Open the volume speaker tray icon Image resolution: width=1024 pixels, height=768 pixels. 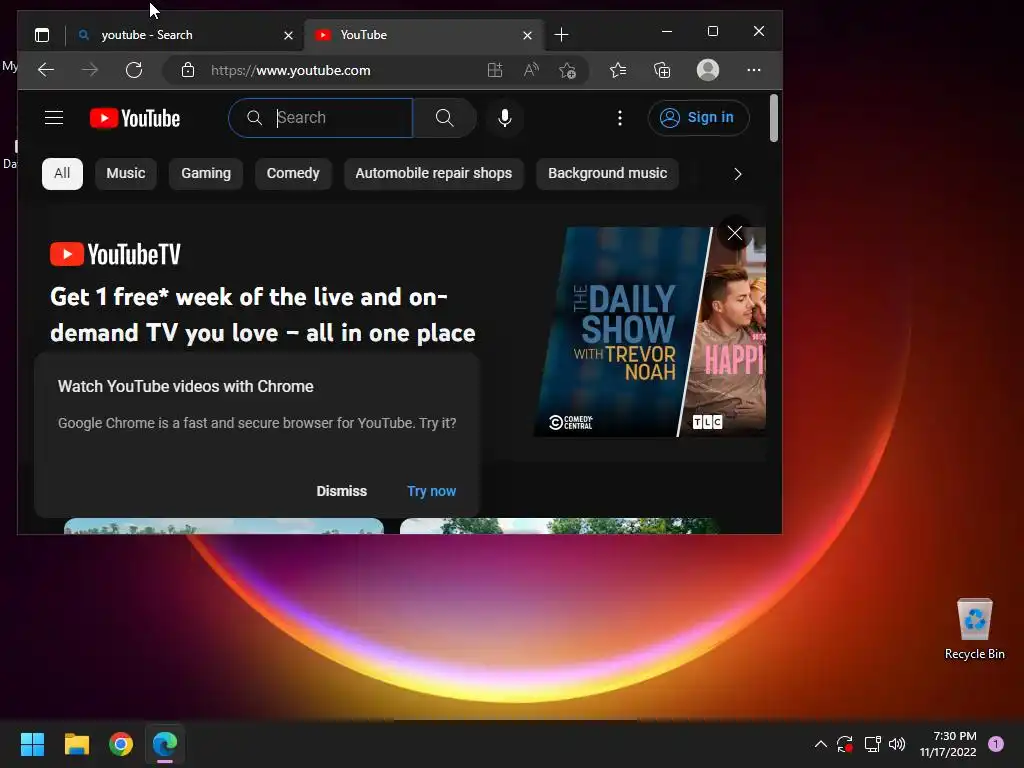[897, 744]
